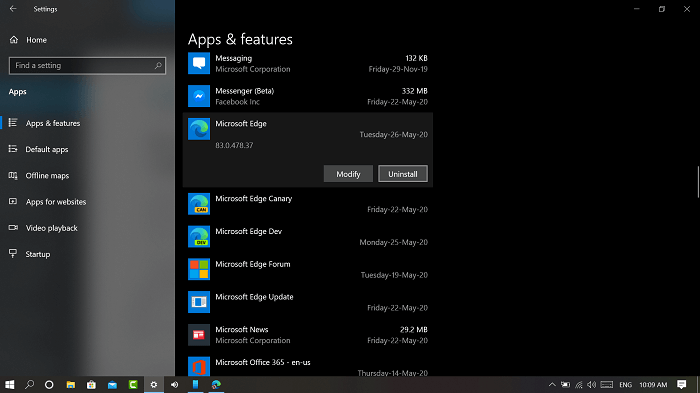Select the Microsoft Edge Forum entry name

coord(253,264)
